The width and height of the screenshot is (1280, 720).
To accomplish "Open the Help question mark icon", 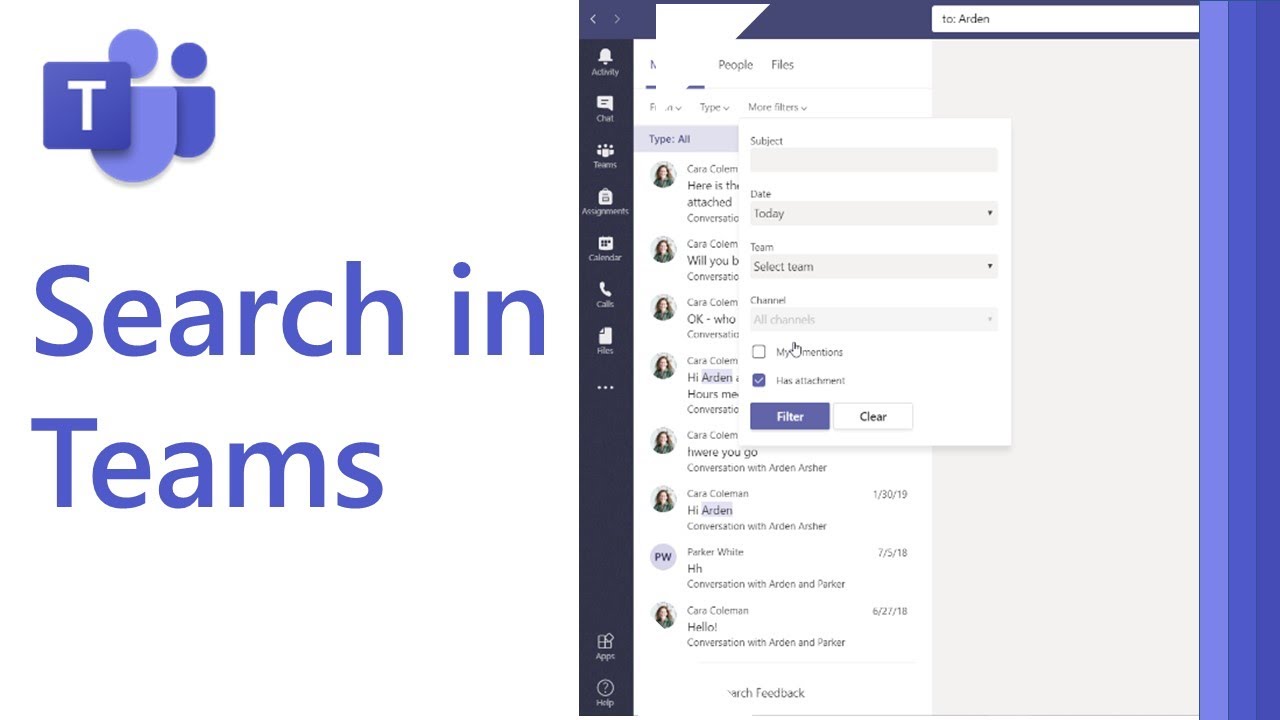I will click(x=605, y=692).
